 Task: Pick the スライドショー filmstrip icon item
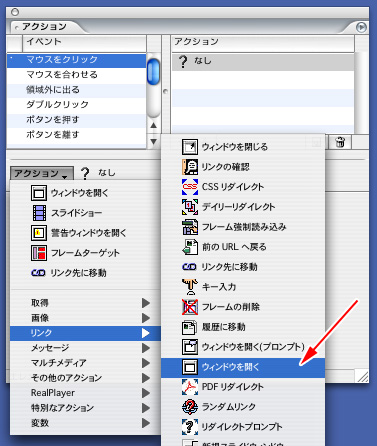39,213
